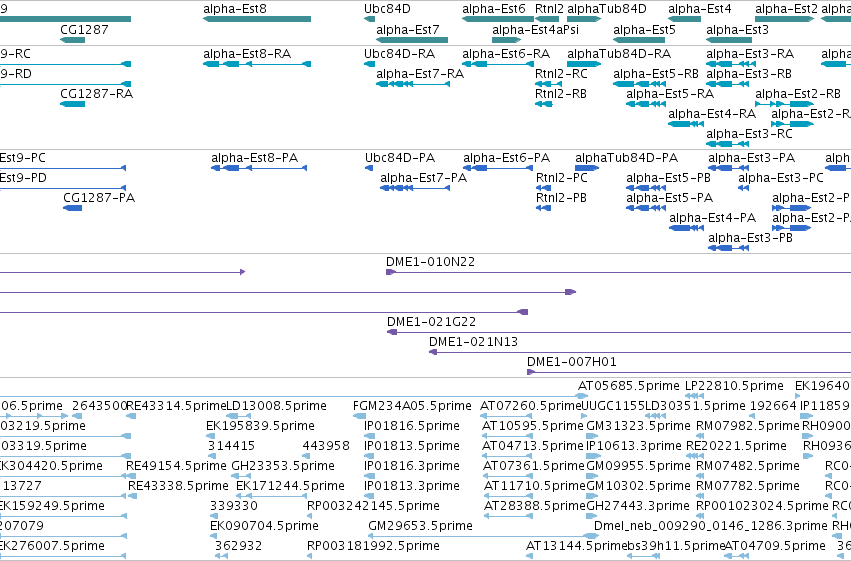851x561 pixels.
Task: Click transcript alpha-Est5-RA
Action: 646,104
